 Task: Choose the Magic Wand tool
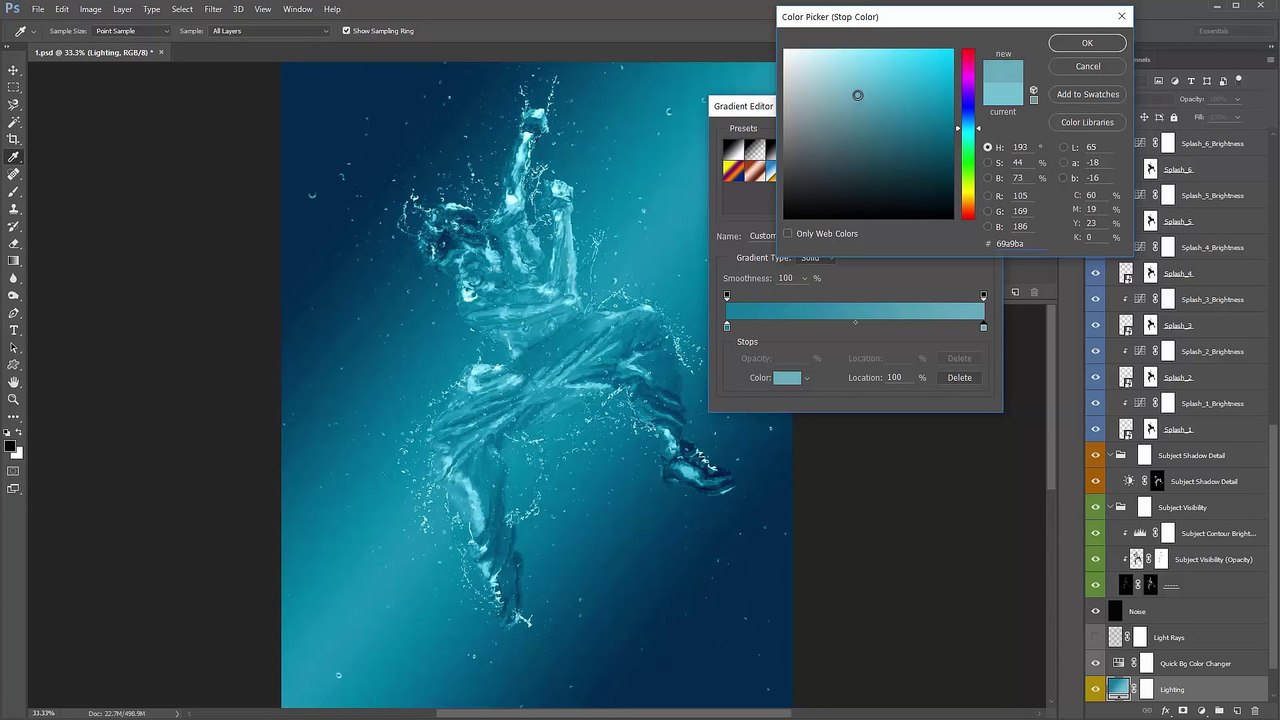(14, 122)
